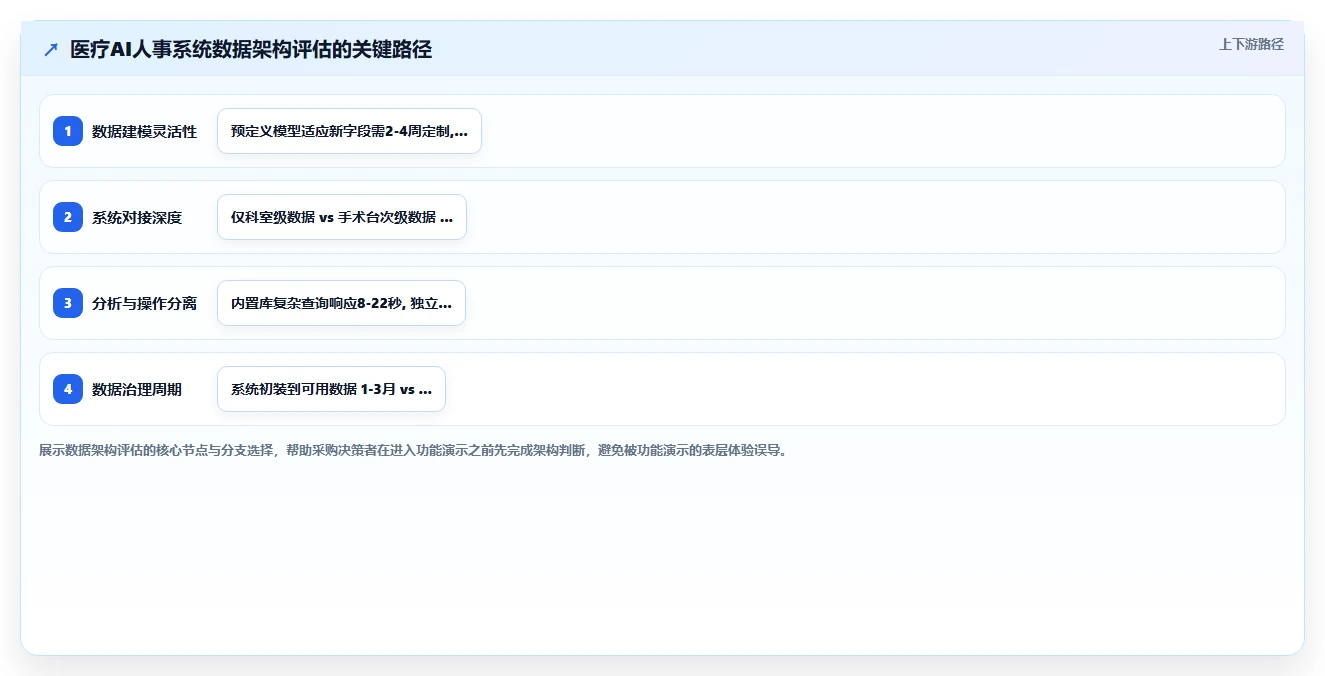Select the number 2 step badge
The width and height of the screenshot is (1325, 676).
(68, 217)
